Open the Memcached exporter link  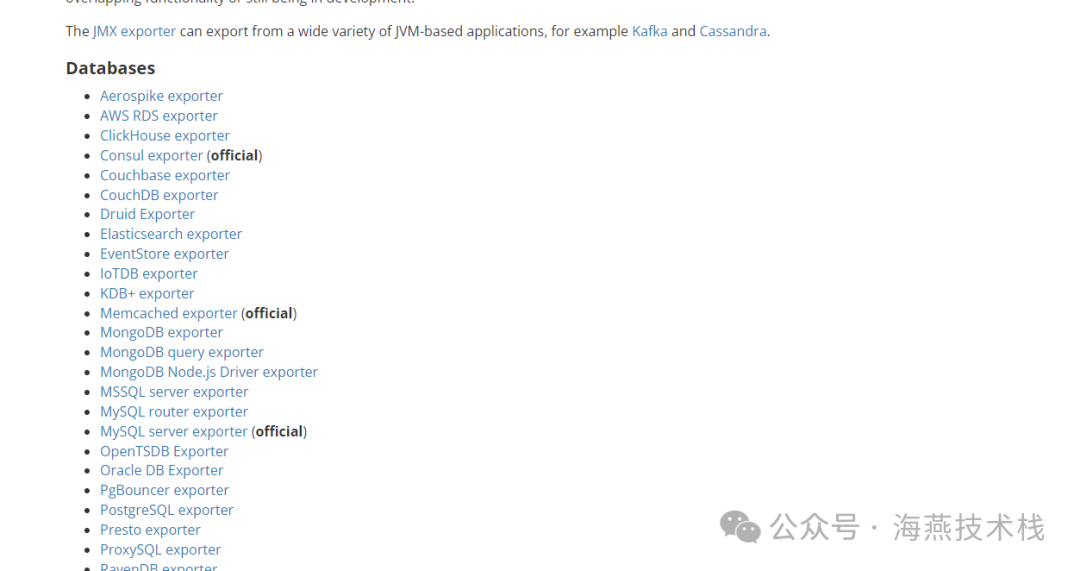(168, 313)
